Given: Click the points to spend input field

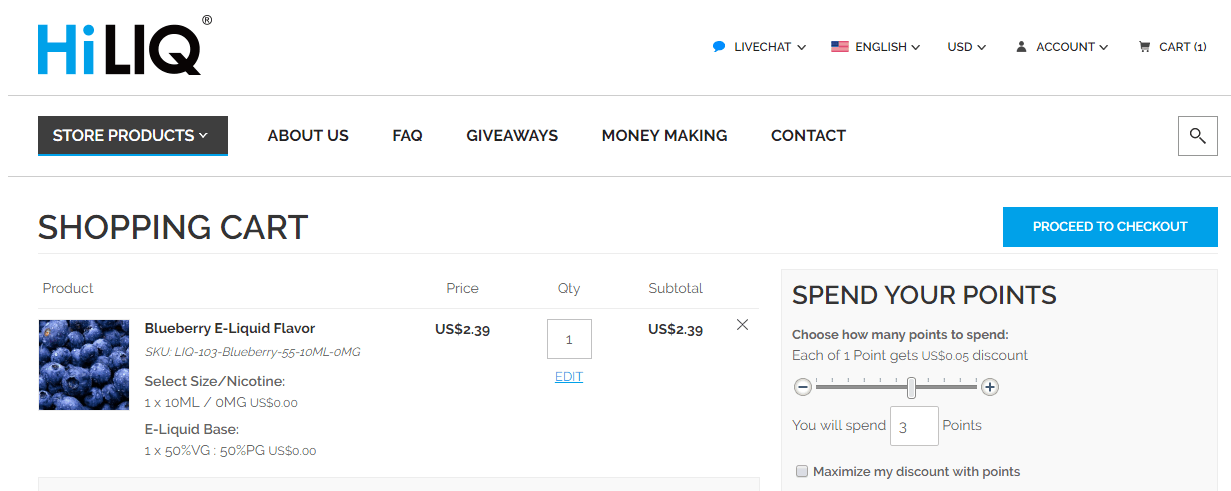Looking at the screenshot, I should [x=914, y=426].
